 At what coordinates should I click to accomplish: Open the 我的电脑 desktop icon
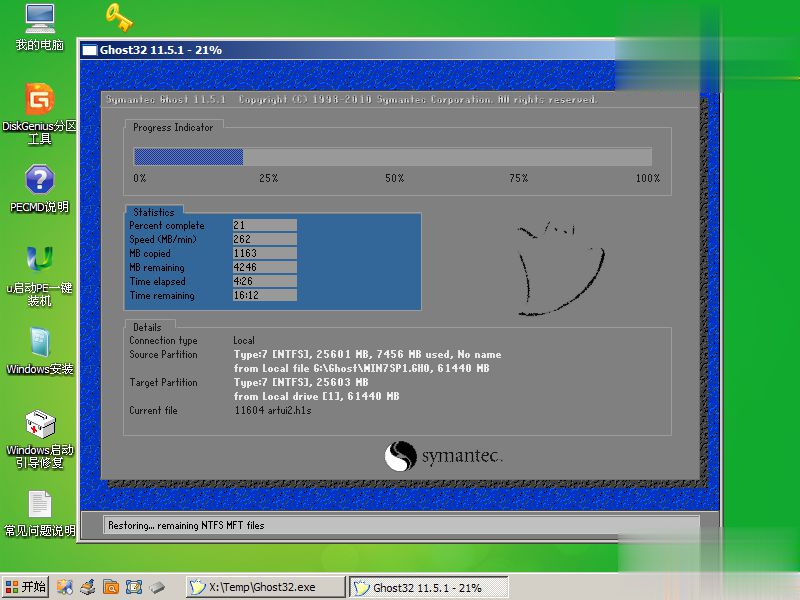coord(40,28)
